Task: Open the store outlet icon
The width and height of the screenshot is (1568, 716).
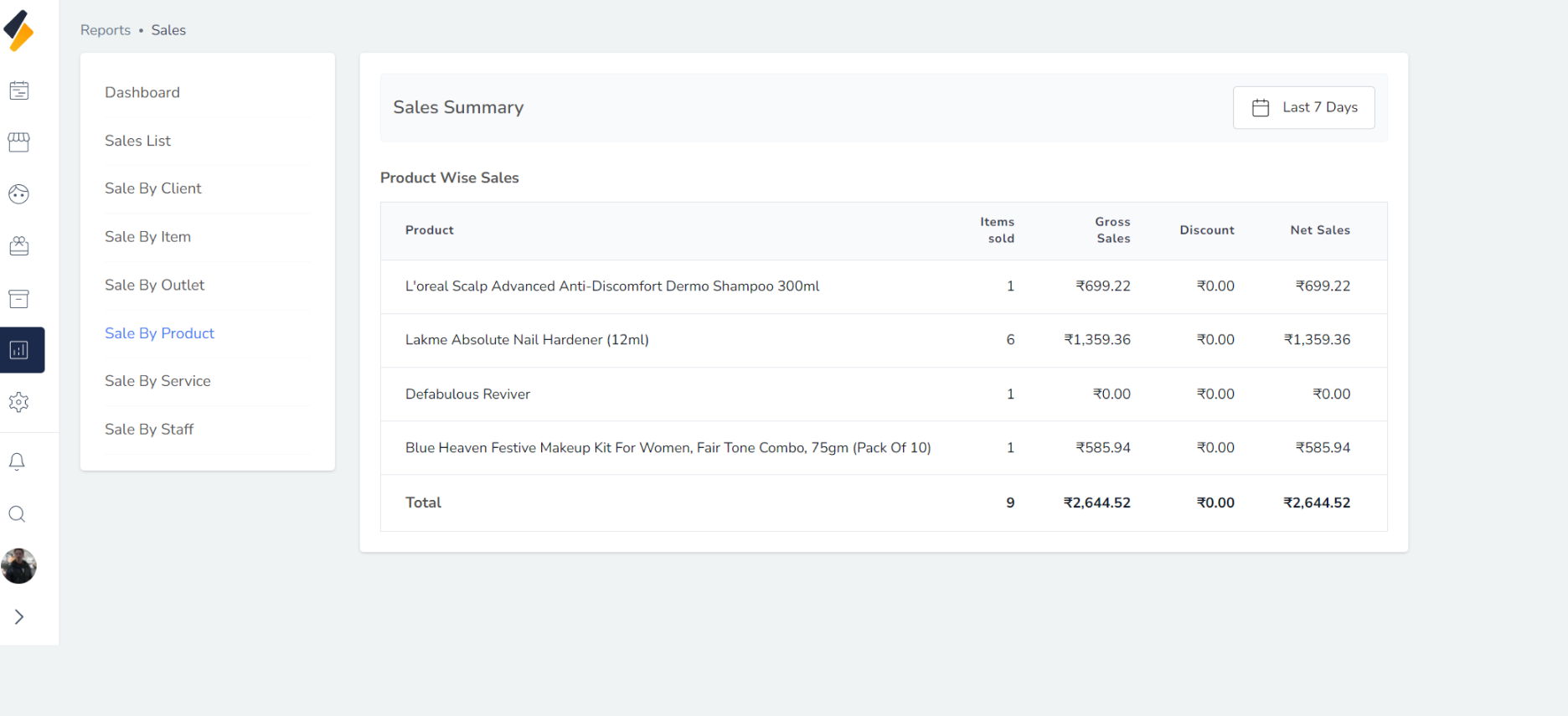Action: click(18, 142)
